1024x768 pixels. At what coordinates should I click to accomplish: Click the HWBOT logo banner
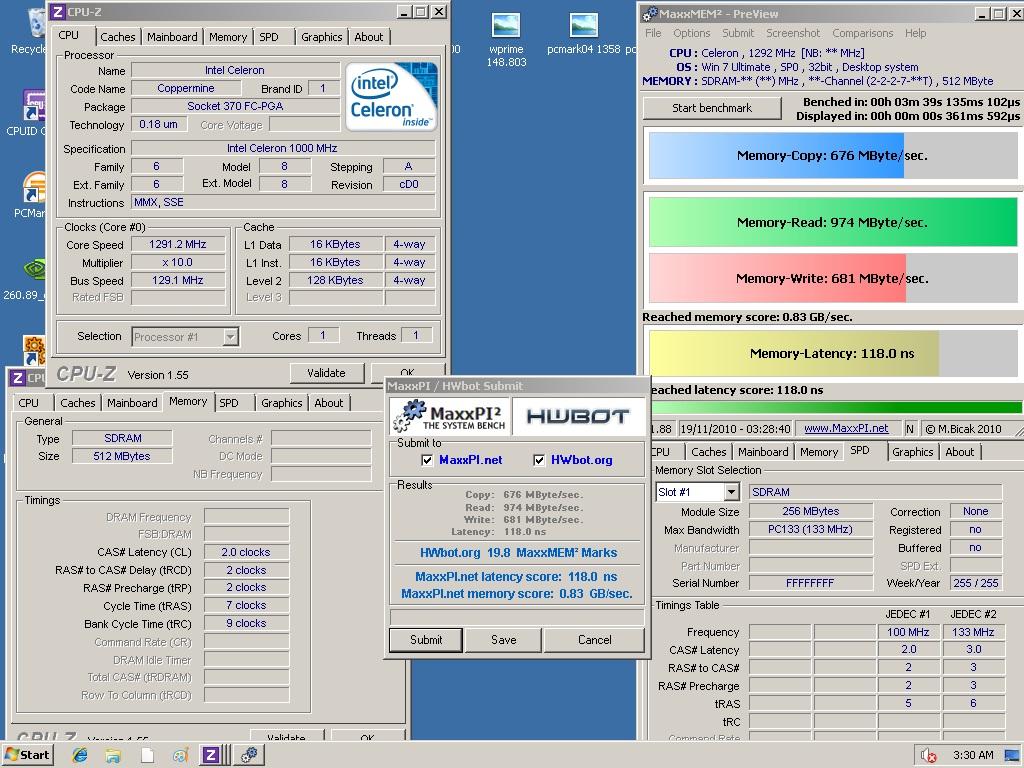tap(578, 416)
